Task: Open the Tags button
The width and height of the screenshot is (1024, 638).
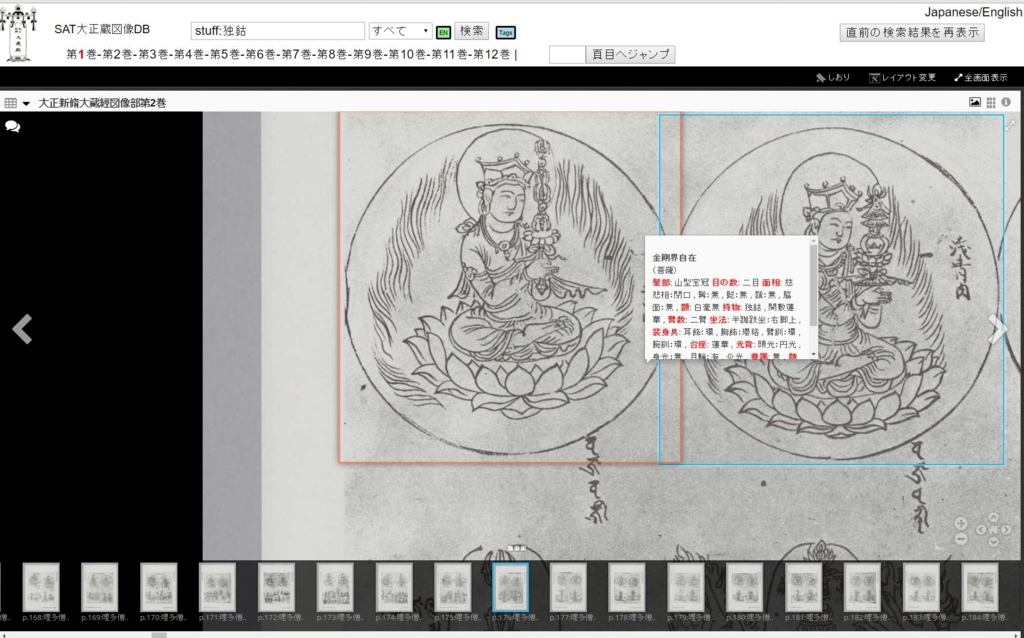Action: click(x=505, y=32)
